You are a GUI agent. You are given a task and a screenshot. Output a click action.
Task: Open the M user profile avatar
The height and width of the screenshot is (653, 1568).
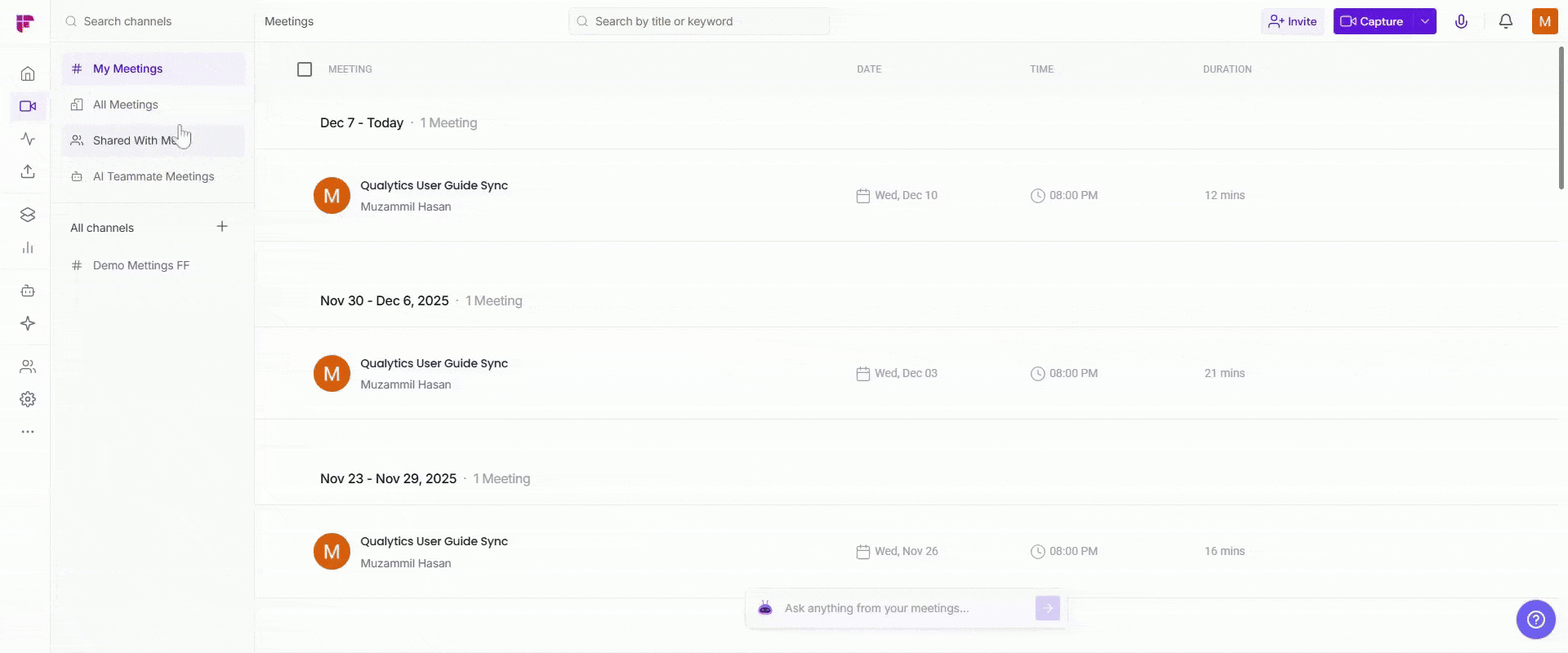point(1544,21)
